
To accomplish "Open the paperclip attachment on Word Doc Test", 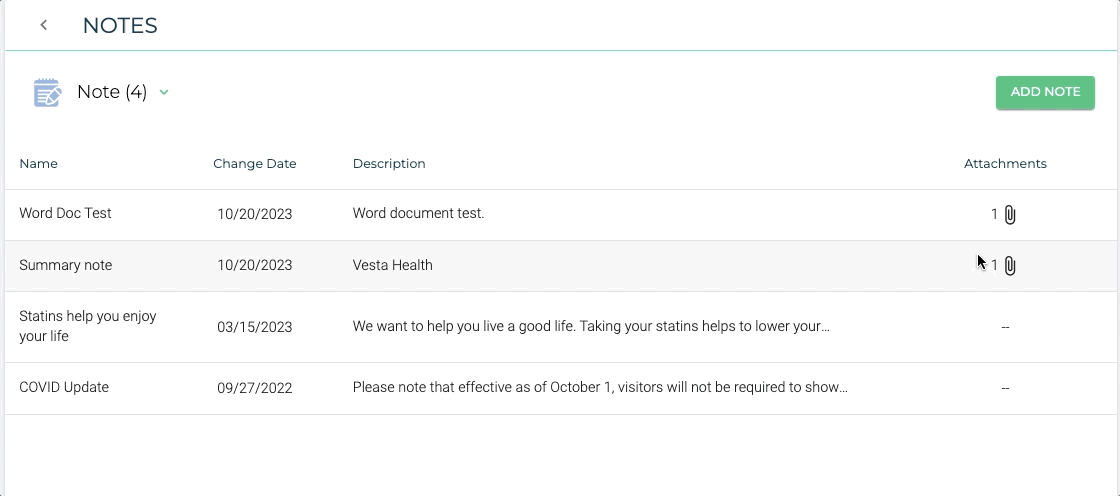I will coord(1010,214).
